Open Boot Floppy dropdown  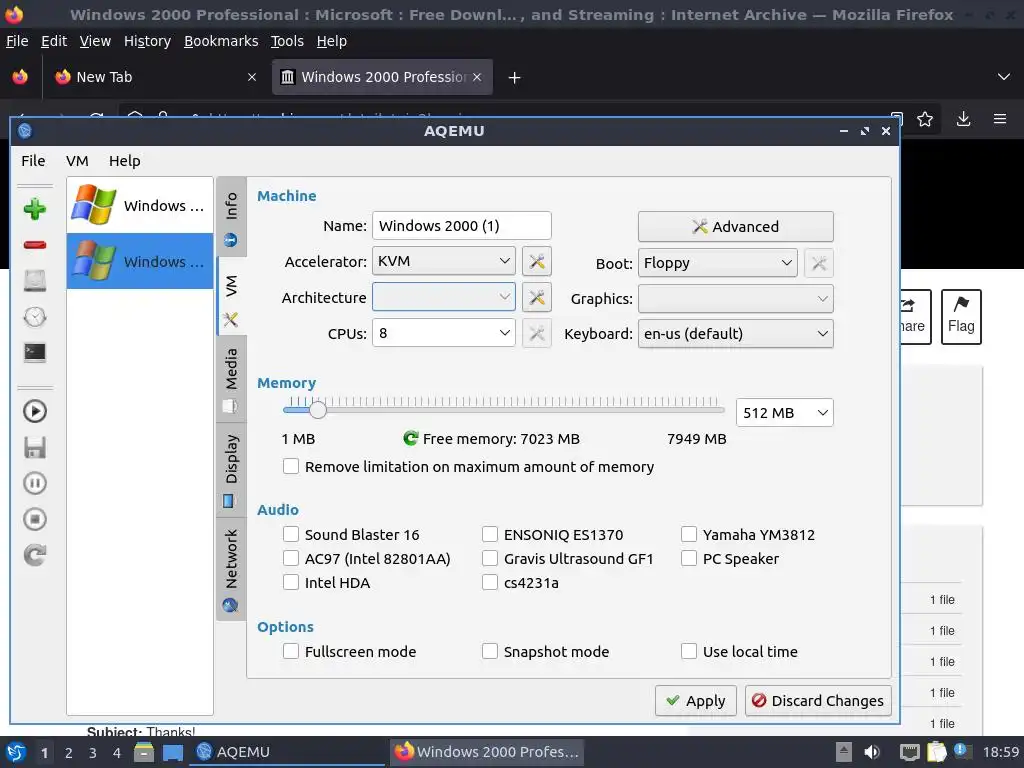[x=718, y=263]
